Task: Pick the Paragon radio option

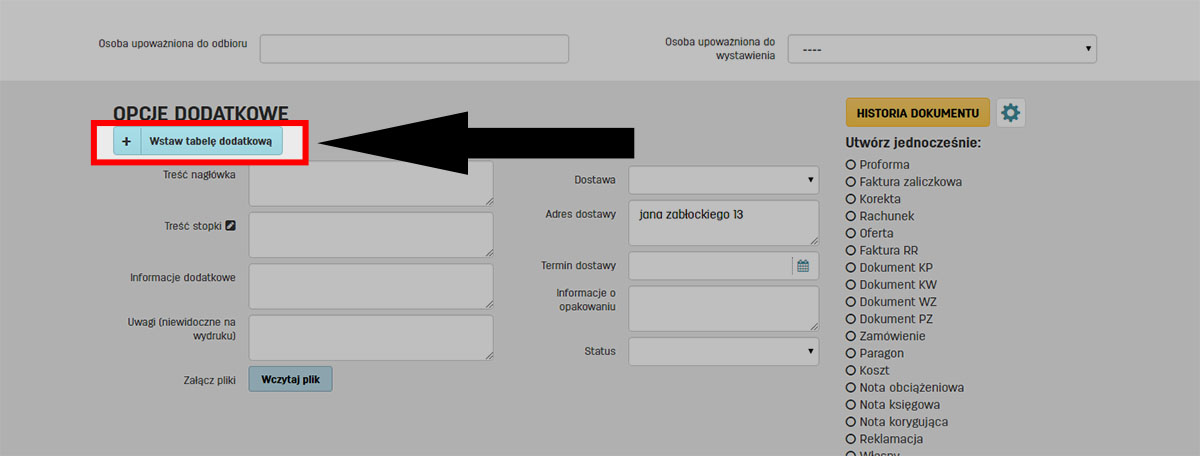Action: [x=851, y=353]
